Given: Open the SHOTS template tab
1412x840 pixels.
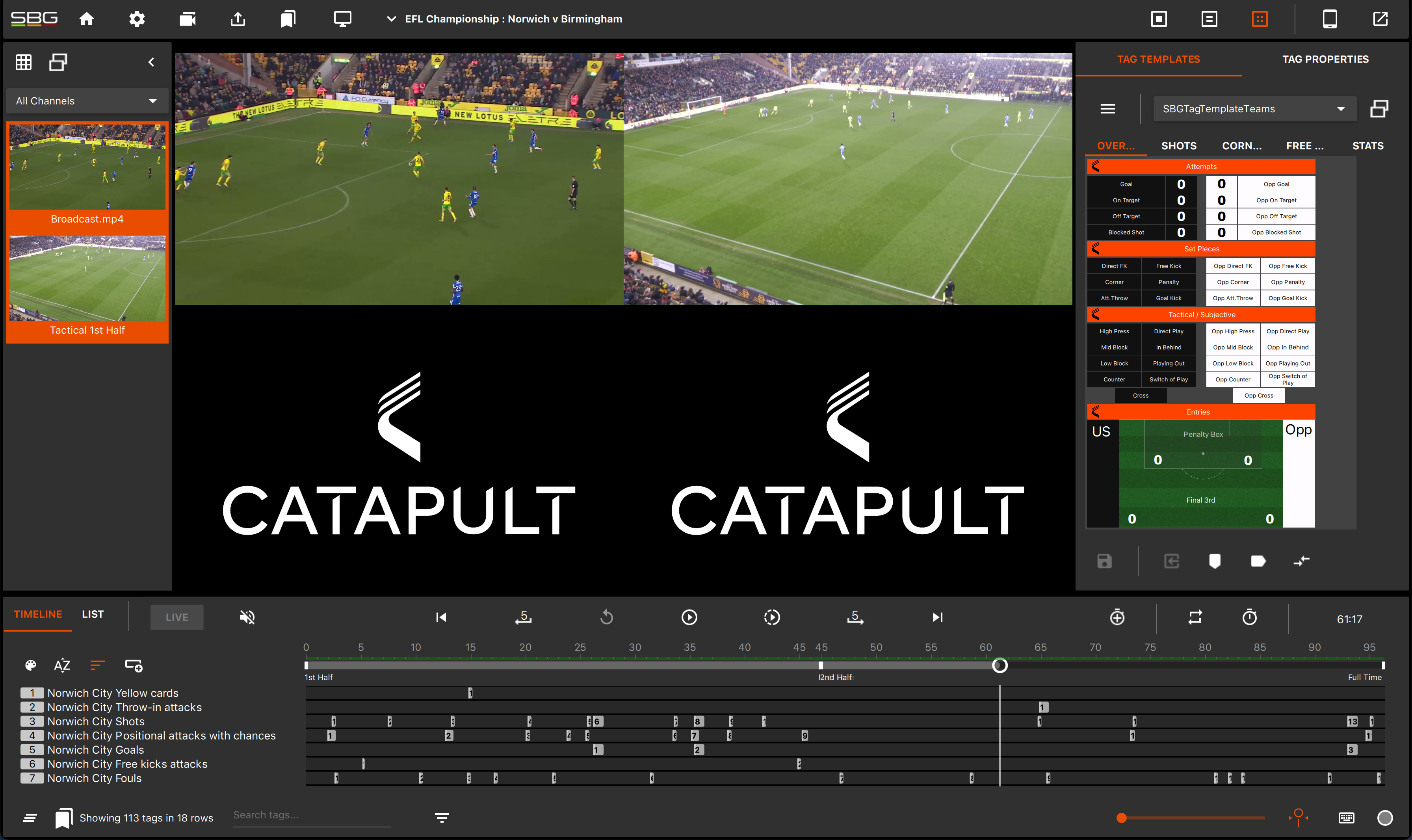Looking at the screenshot, I should pos(1179,146).
